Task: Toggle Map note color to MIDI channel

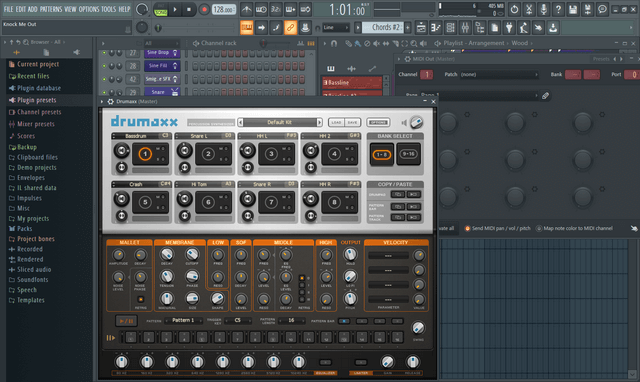Action: tap(574, 229)
